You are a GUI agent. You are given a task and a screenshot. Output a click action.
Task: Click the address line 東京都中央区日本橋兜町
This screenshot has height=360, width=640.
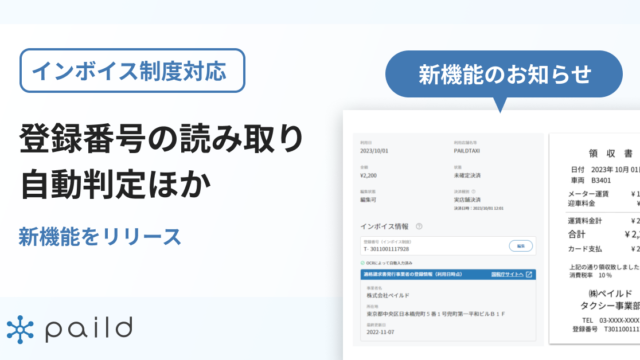pos(436,314)
